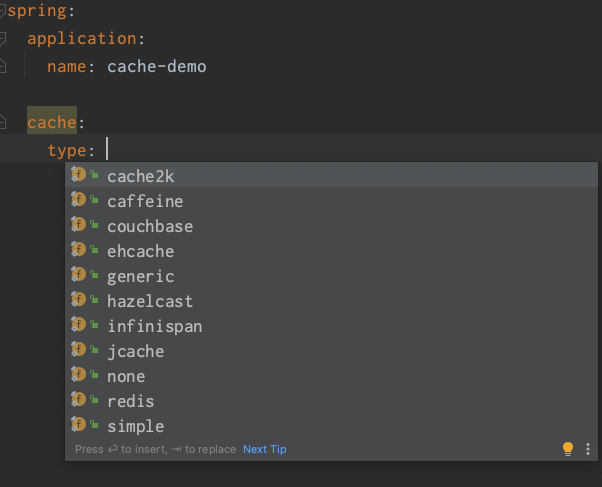Viewport: 602px width, 487px height.
Task: Collapse the application block fold marker
Action: 2,39
